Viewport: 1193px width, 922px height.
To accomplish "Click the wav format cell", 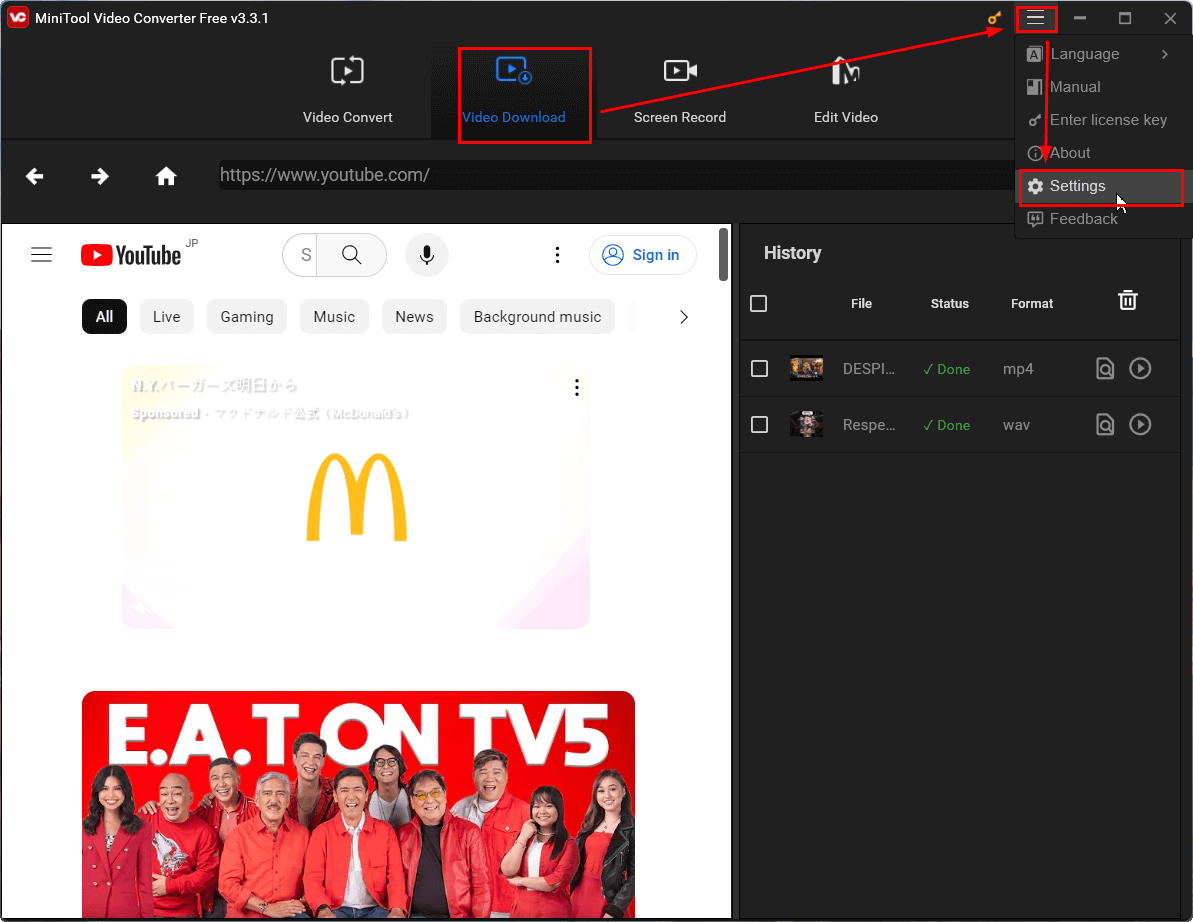I will point(1016,424).
